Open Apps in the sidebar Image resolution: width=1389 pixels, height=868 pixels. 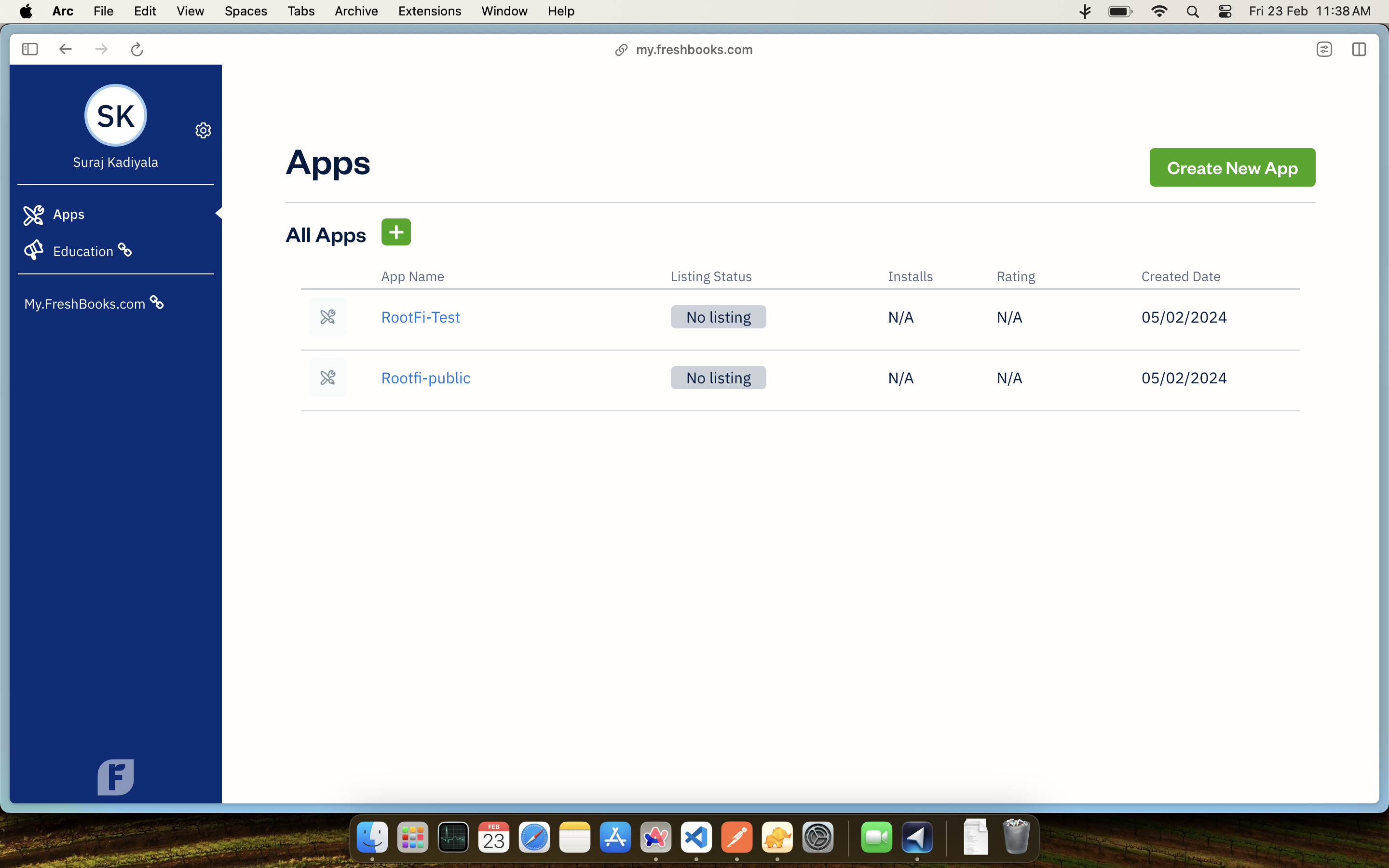(x=69, y=214)
